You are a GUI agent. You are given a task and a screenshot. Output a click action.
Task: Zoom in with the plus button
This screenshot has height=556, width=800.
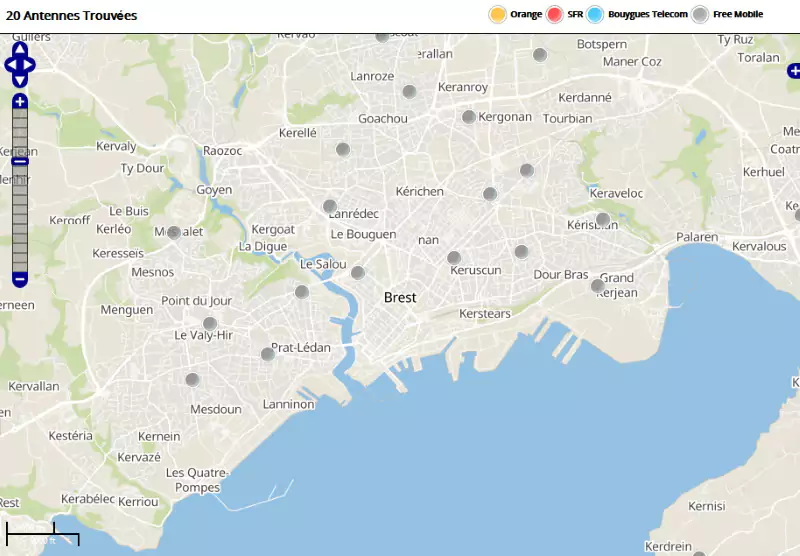[x=19, y=102]
